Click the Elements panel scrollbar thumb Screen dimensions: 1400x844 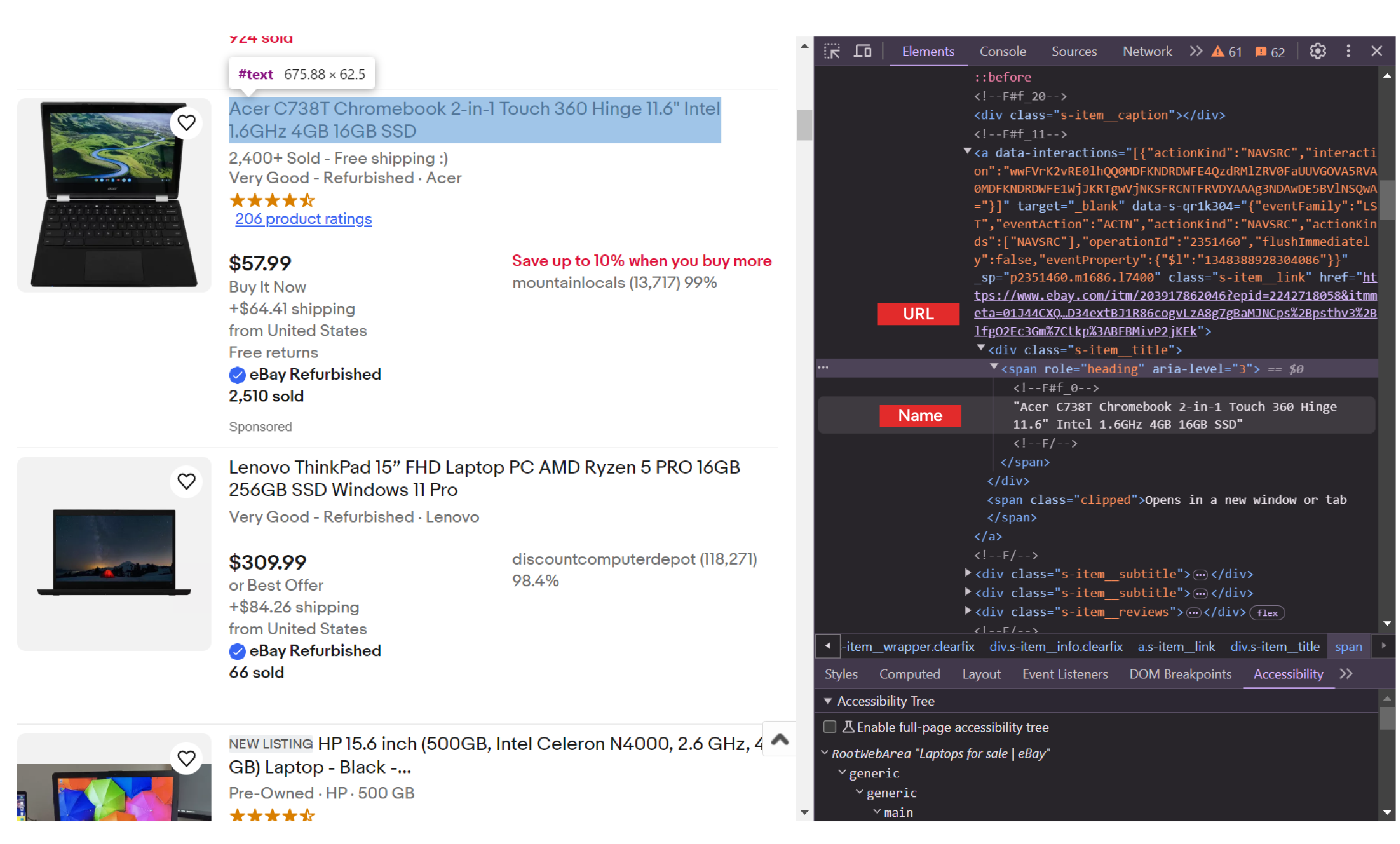(x=1387, y=199)
